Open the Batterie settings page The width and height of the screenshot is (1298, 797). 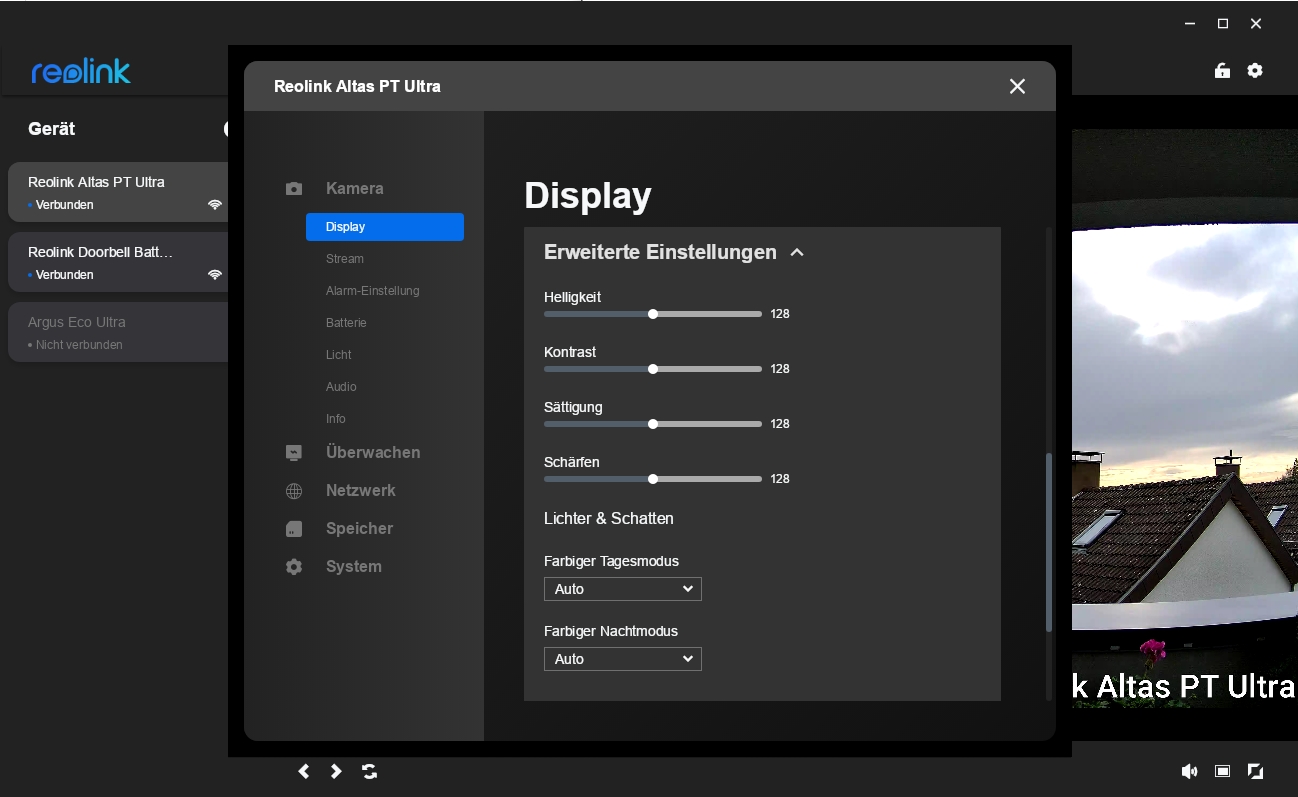tap(346, 323)
